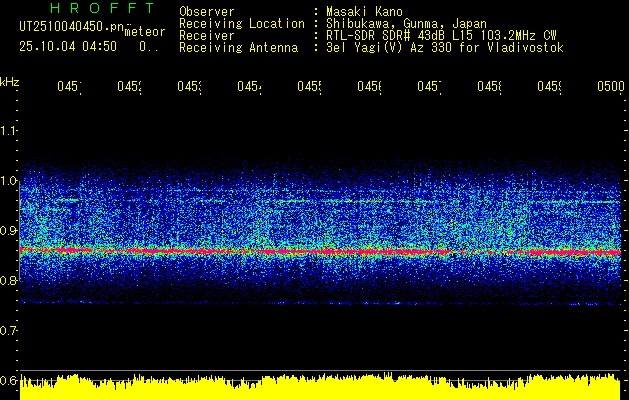Click the 1.0 frequency axis label
The height and width of the screenshot is (400, 629).
[8, 181]
